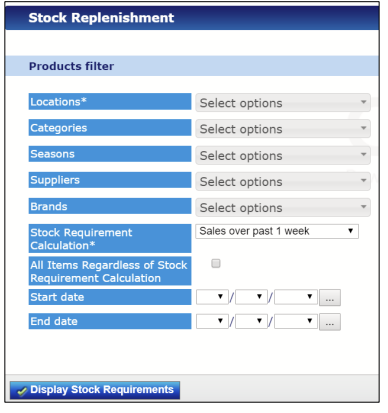Open the End date last dropdown

click(x=296, y=321)
